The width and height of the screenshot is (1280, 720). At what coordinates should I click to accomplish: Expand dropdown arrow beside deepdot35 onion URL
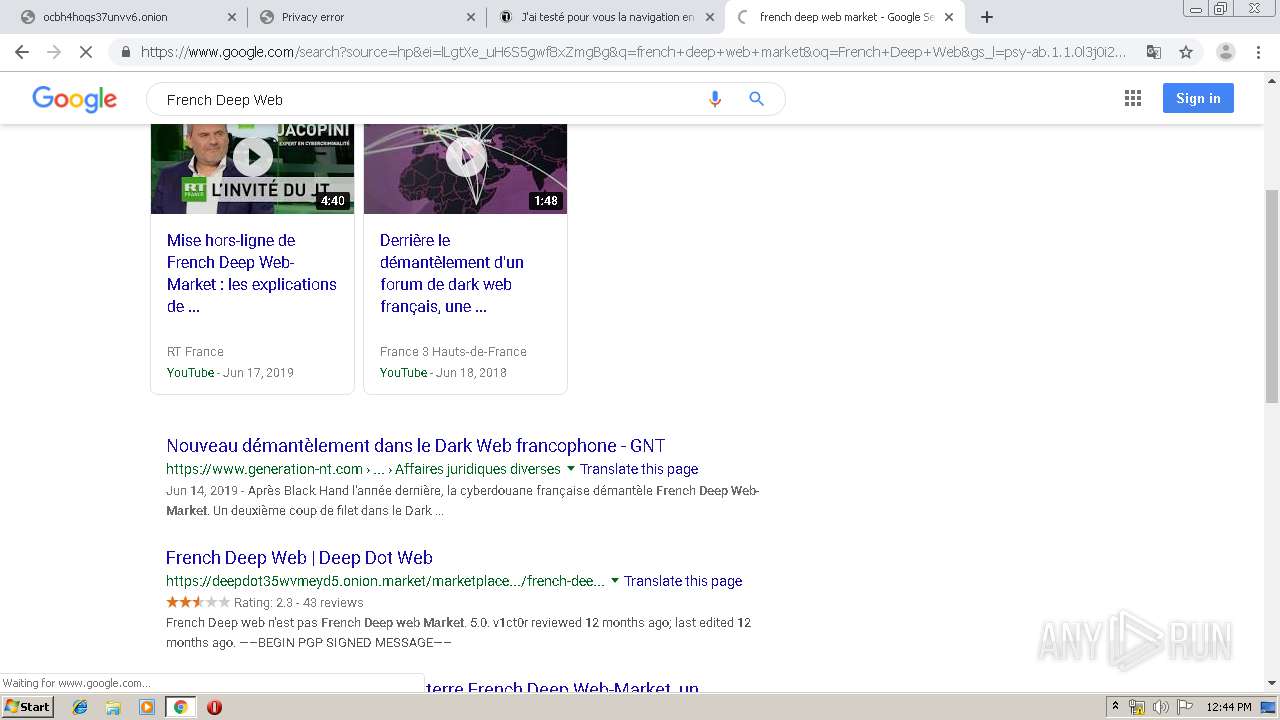[x=615, y=580]
